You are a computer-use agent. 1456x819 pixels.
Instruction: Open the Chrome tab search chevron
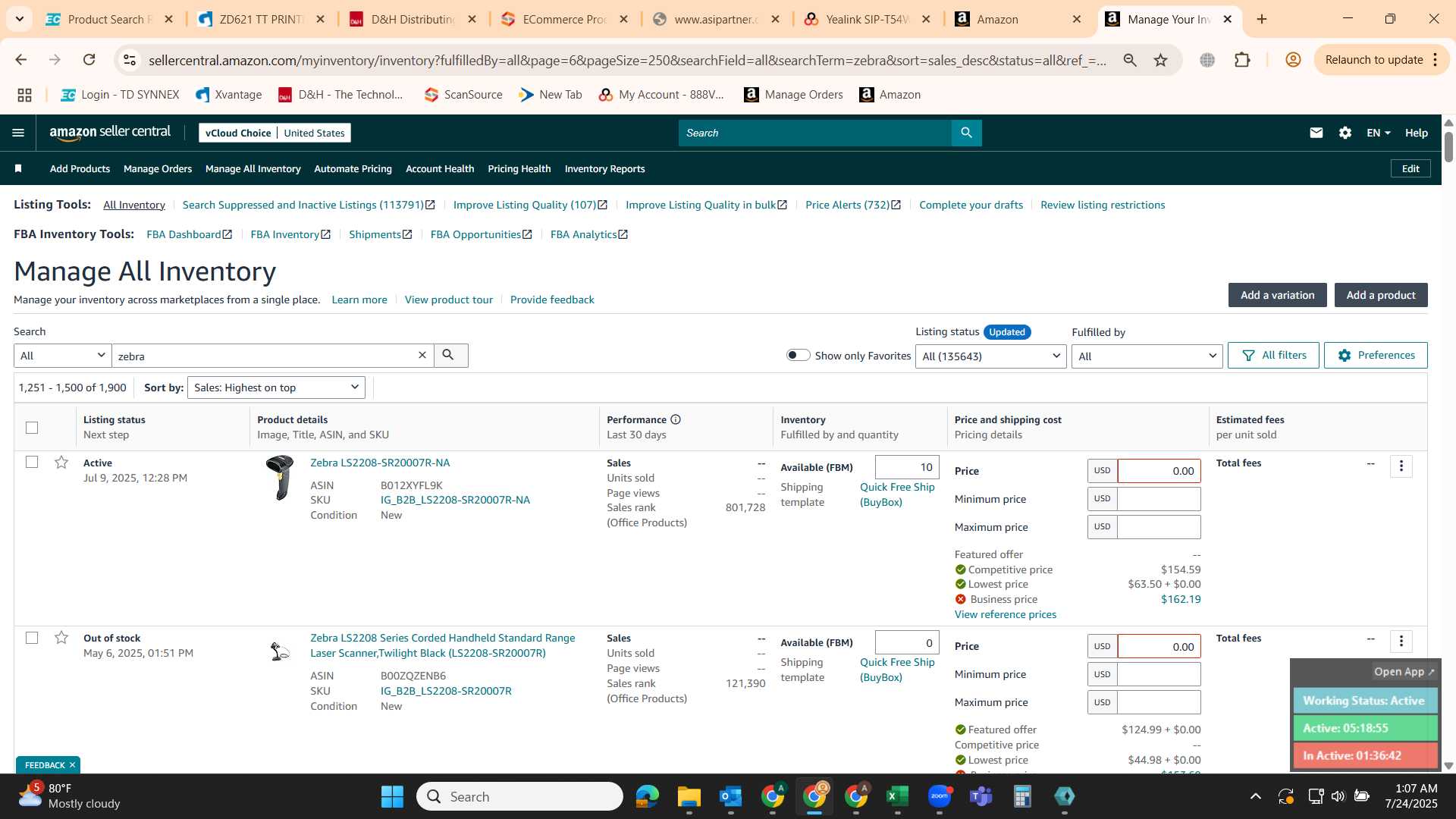(x=19, y=19)
